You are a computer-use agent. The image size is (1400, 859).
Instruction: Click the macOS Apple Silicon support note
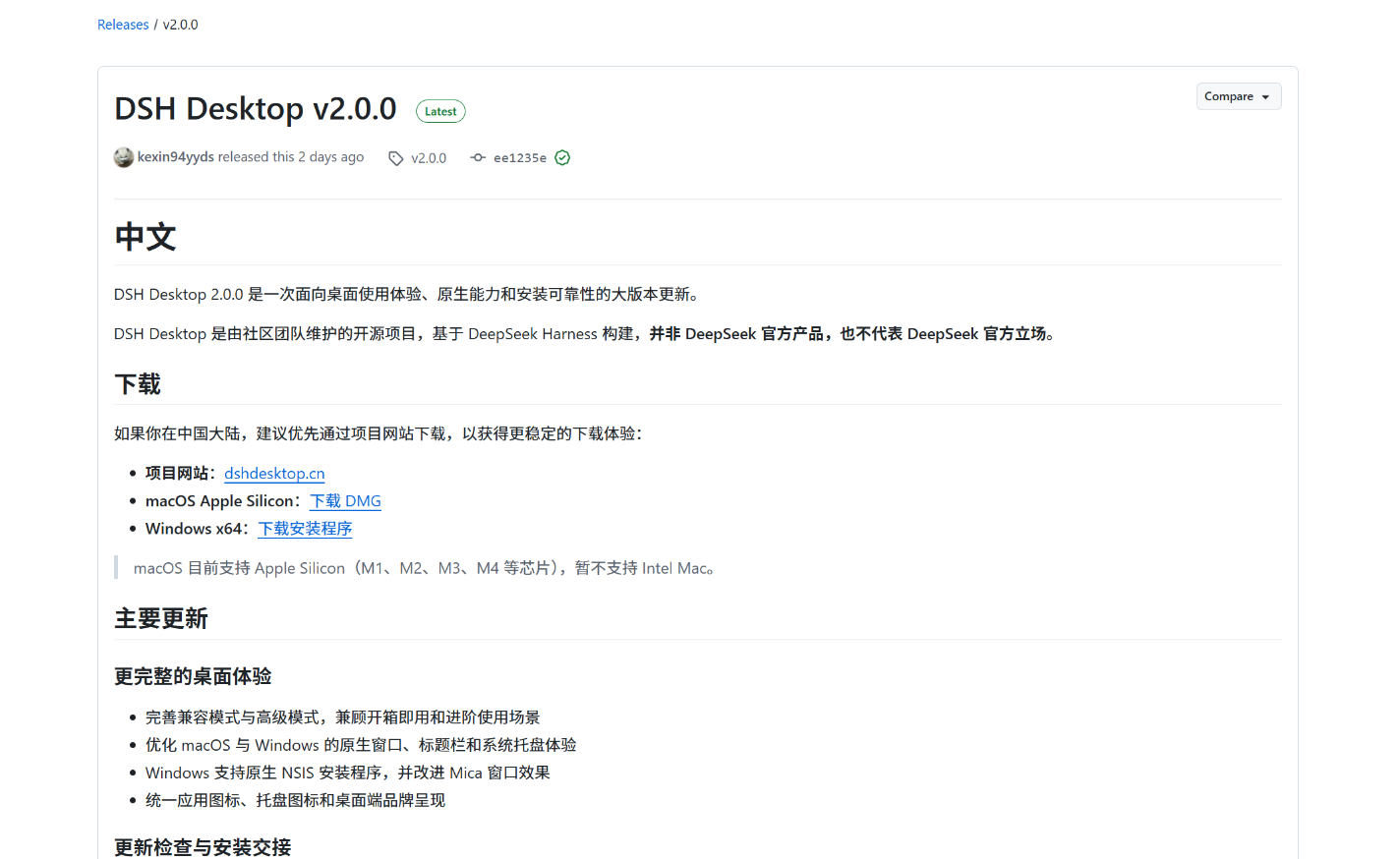[424, 568]
